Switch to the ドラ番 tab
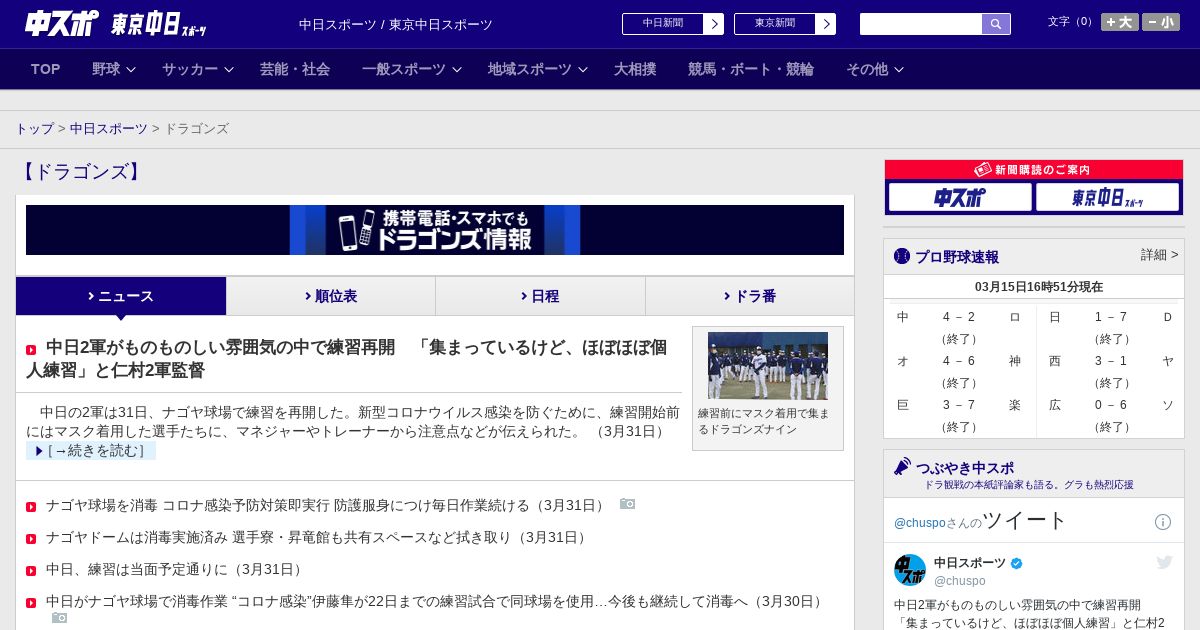 (750, 296)
